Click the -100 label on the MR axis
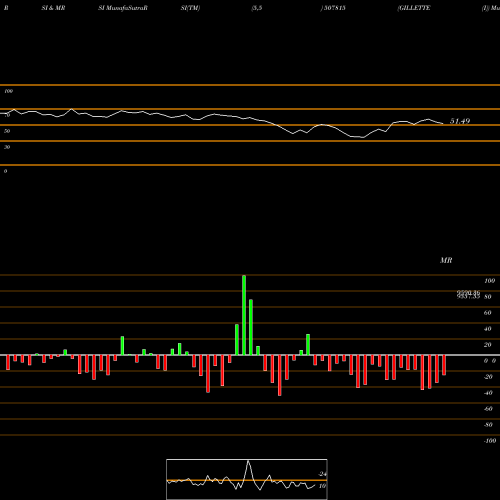The height and width of the screenshot is (500, 500). click(x=490, y=441)
